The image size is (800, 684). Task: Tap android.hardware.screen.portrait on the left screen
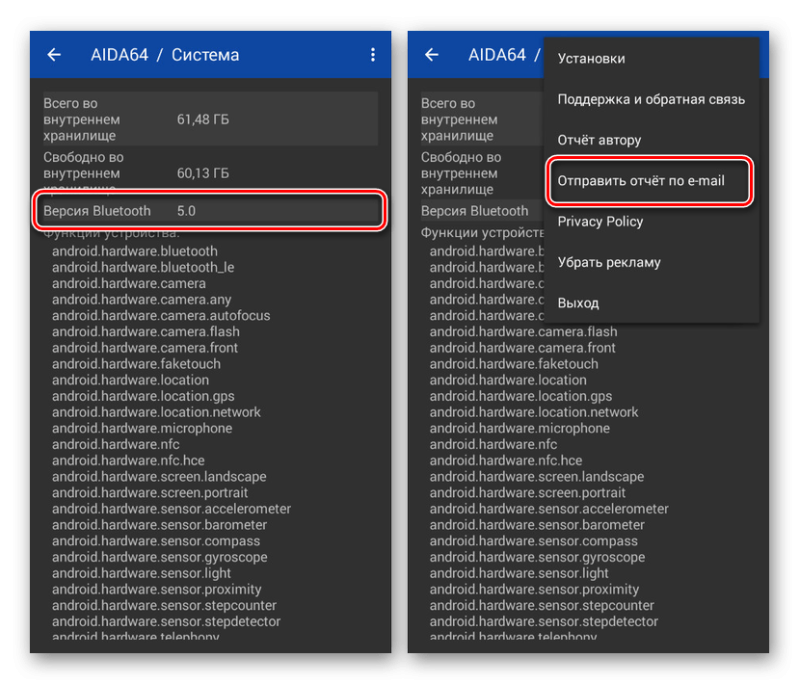[150, 493]
